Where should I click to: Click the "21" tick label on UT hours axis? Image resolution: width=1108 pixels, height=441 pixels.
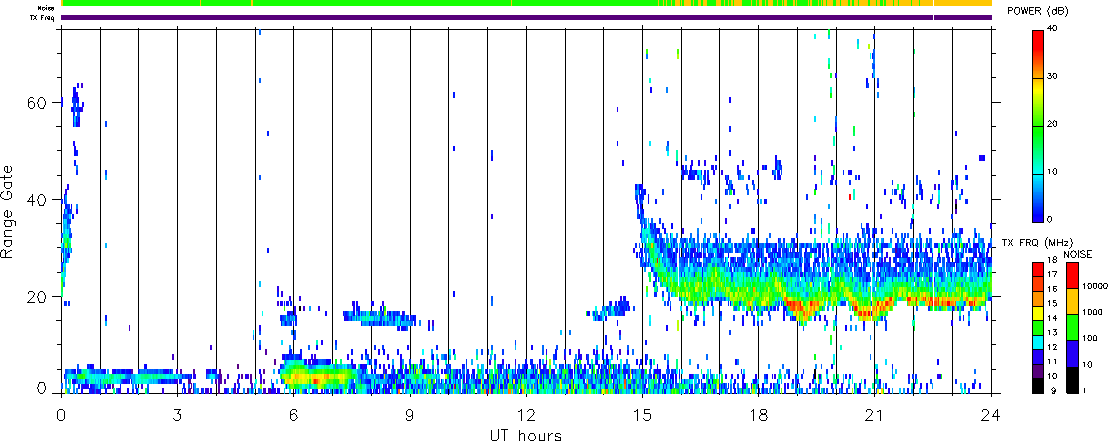click(x=875, y=414)
